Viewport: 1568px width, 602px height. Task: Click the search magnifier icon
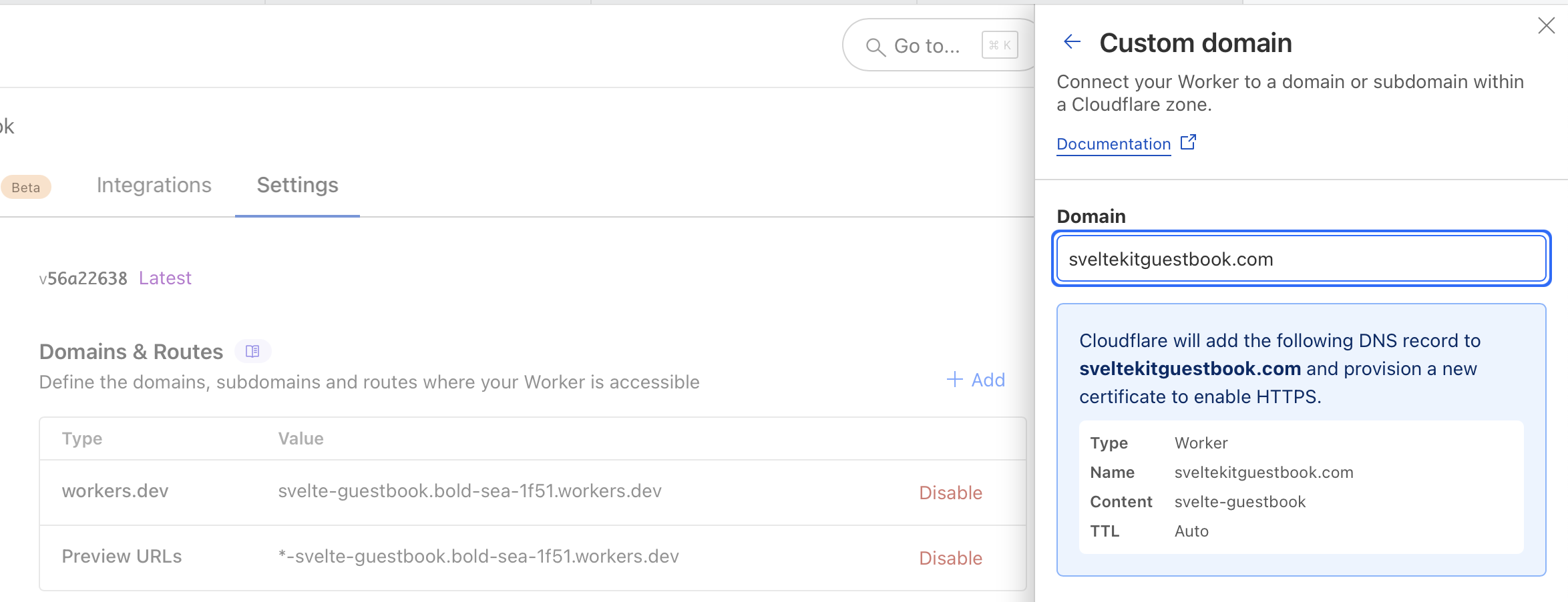coord(875,46)
